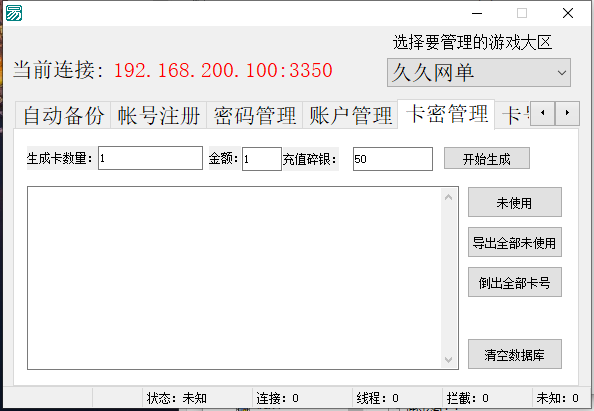The height and width of the screenshot is (411, 594).
Task: Click the 倒出全部卡号 button
Action: pos(515,282)
